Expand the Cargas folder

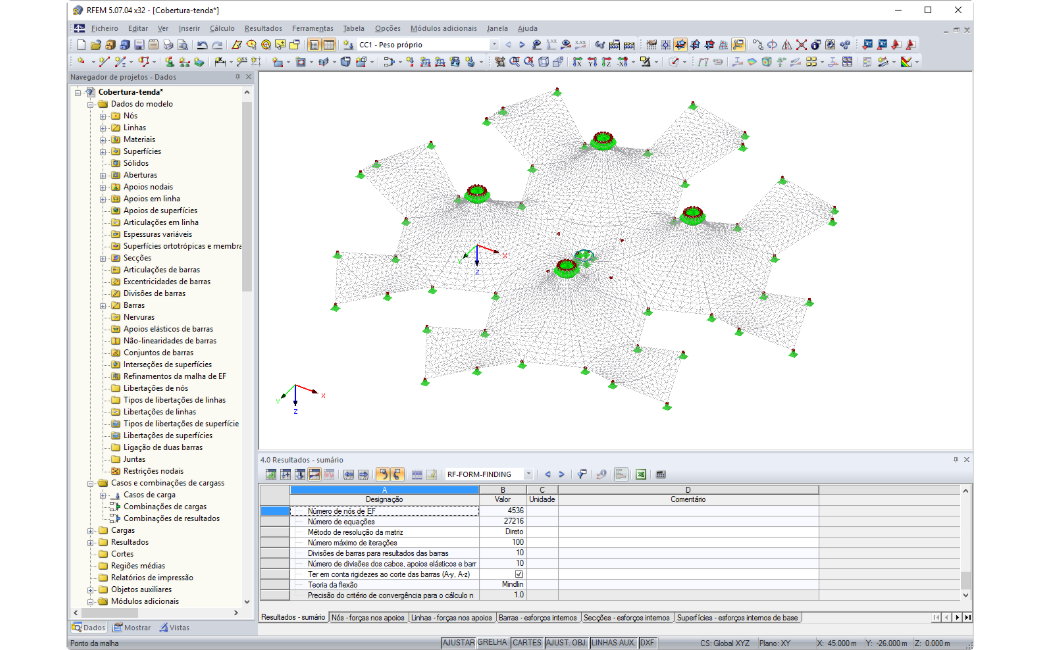click(91, 531)
